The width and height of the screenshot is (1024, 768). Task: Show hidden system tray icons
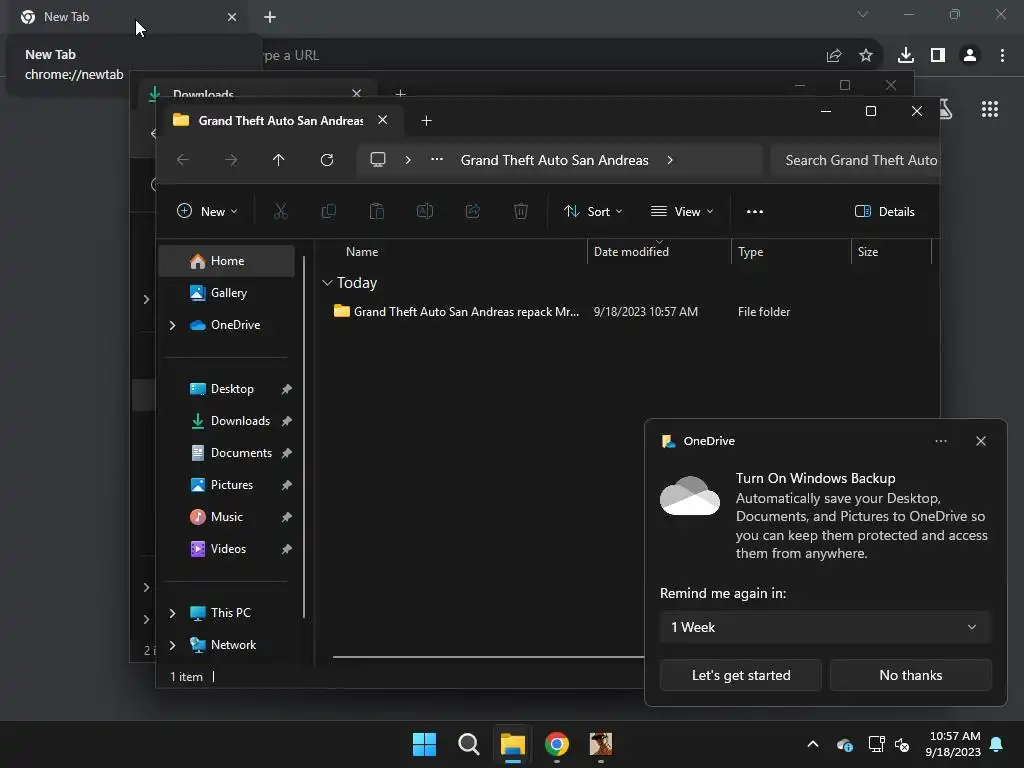click(813, 744)
